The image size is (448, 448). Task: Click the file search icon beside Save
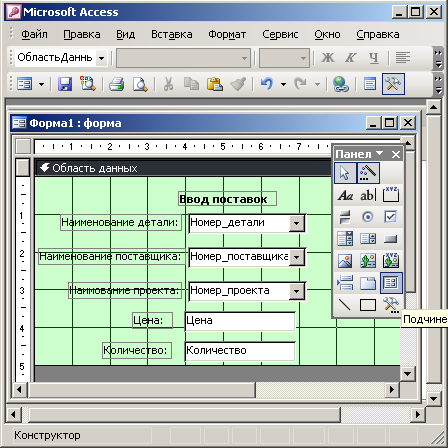(x=87, y=84)
